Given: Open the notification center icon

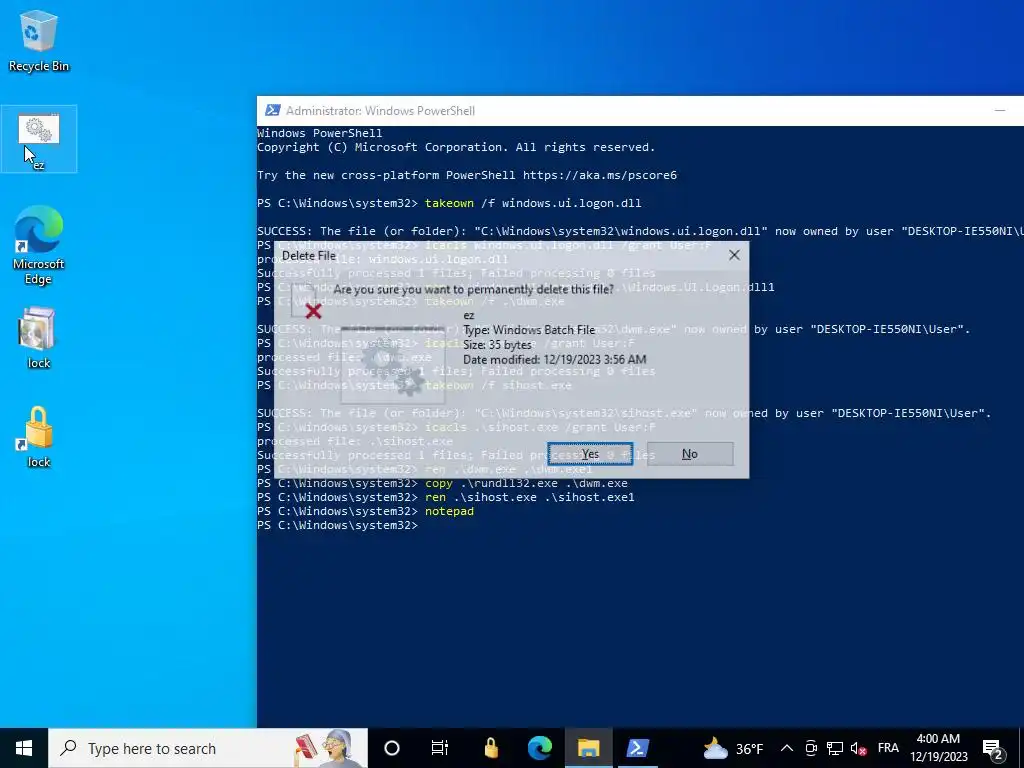Looking at the screenshot, I should (x=993, y=748).
